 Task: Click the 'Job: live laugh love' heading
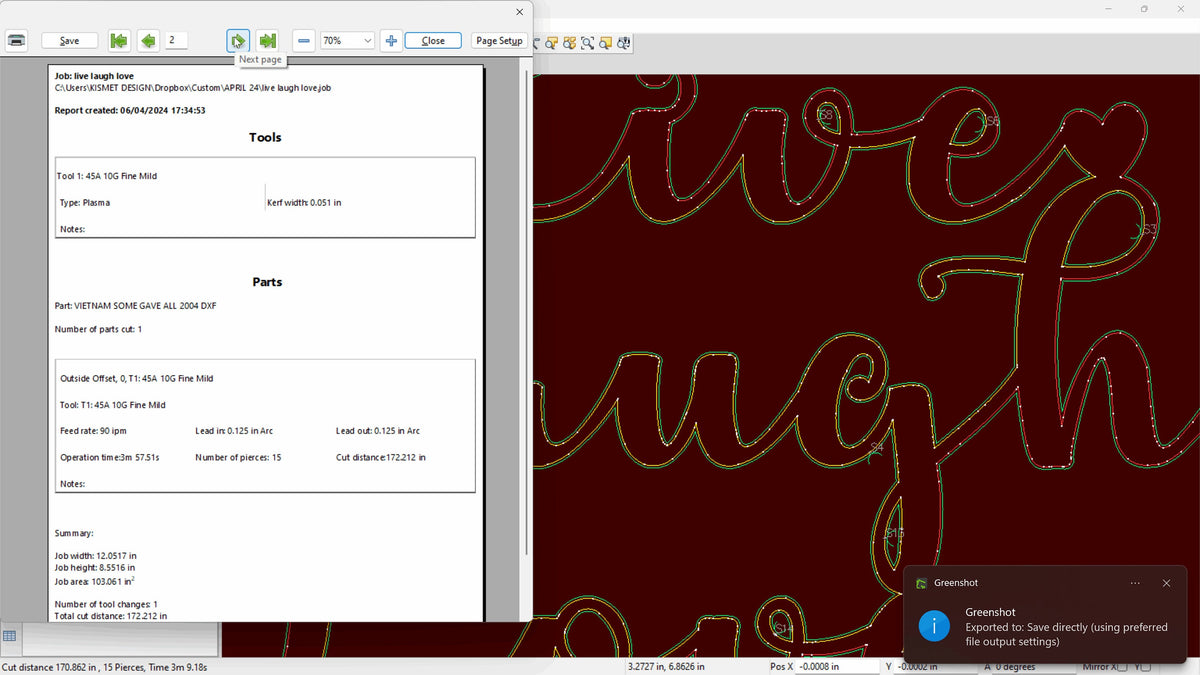94,76
